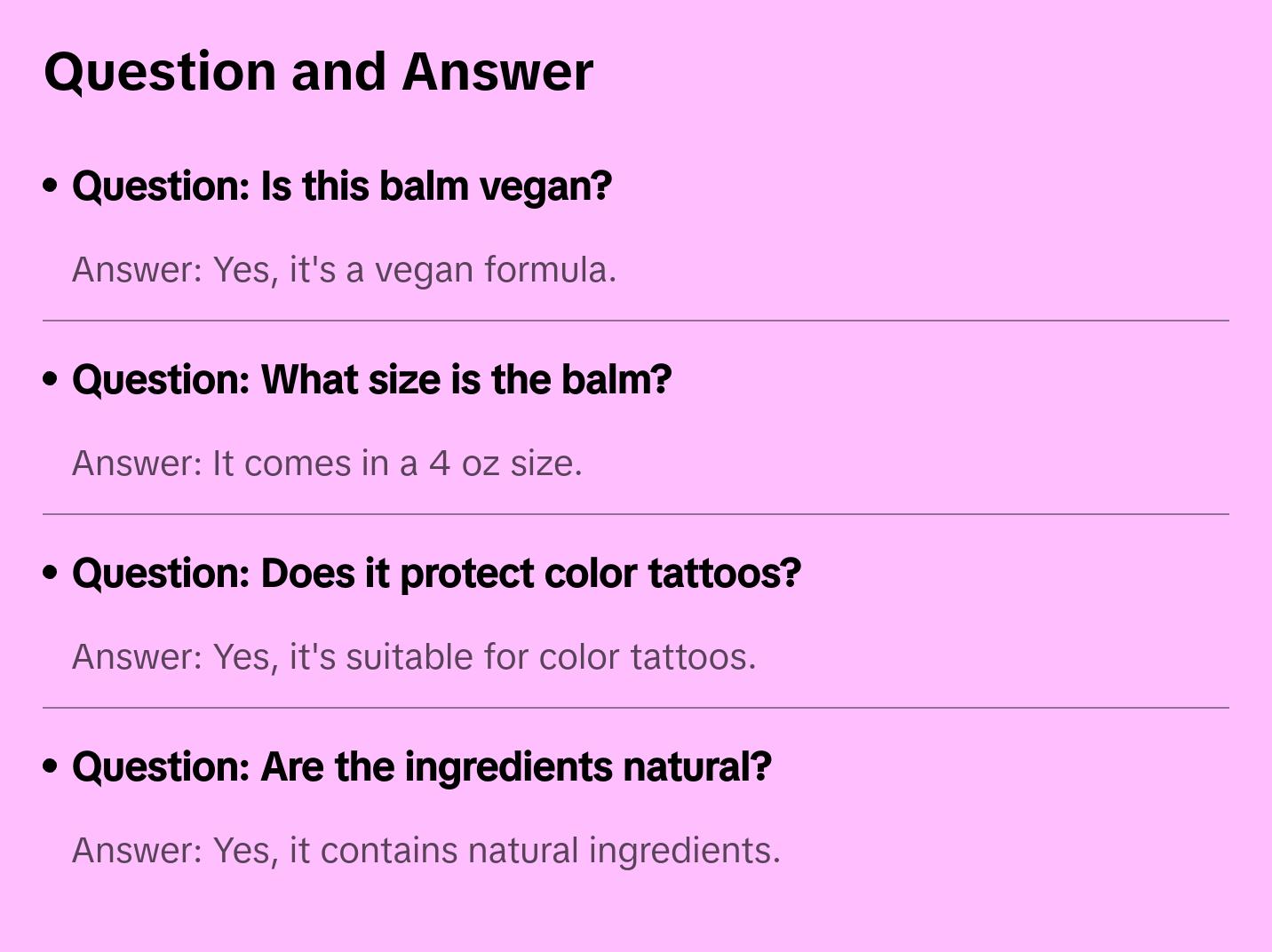Click the "What size is the balm?" question
Viewport: 1272px width, 952px height.
tap(371, 380)
